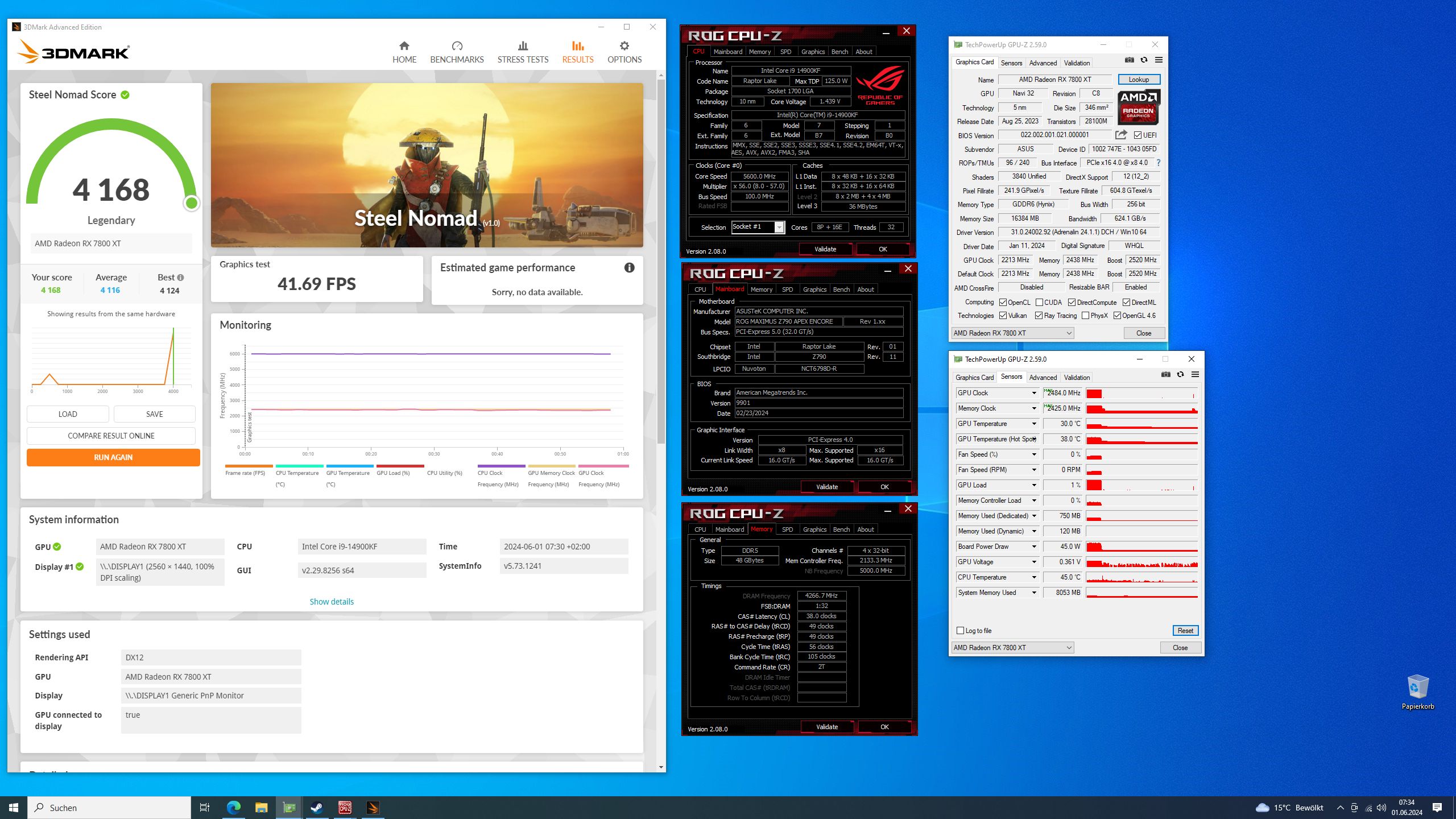Enable Log to file in GPU-Z Sensors
1456x819 pixels.
click(x=961, y=631)
